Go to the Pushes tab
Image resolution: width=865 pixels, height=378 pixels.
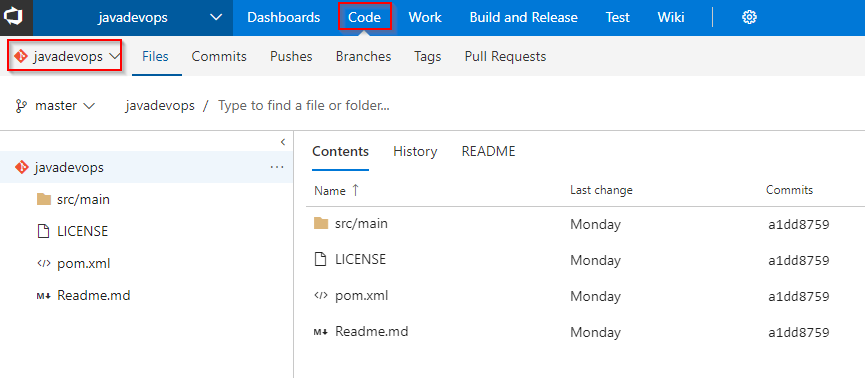click(291, 56)
